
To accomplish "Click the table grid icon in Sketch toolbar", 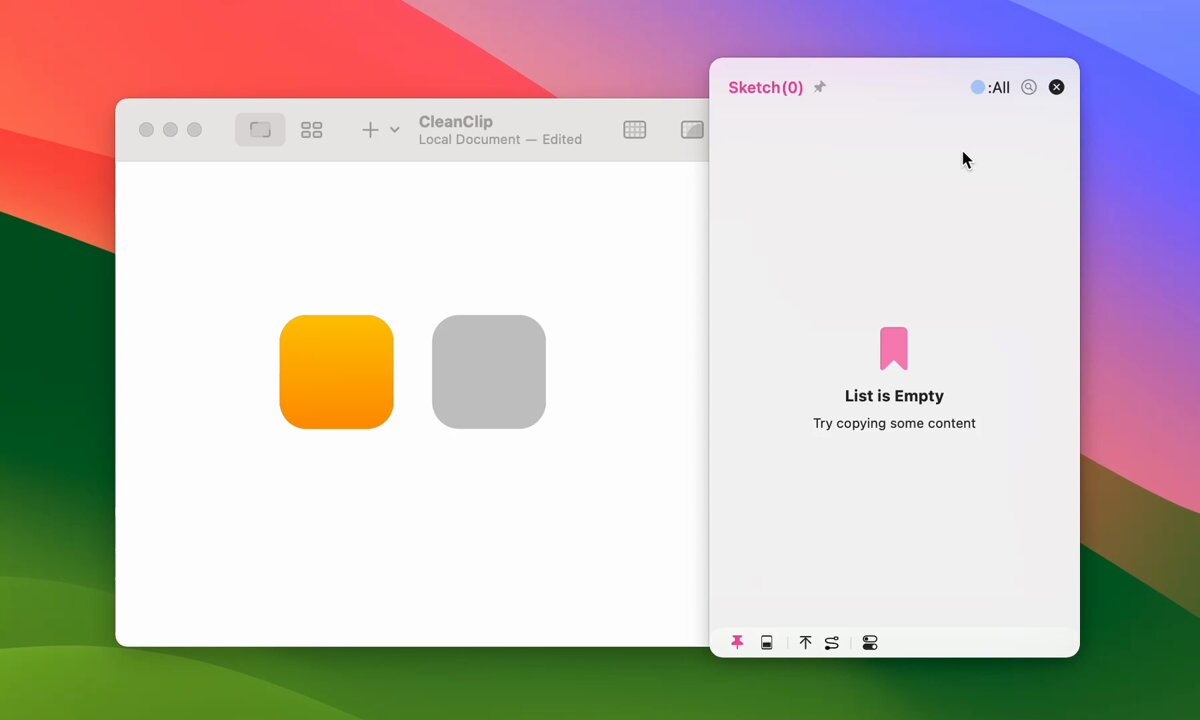I will point(634,130).
